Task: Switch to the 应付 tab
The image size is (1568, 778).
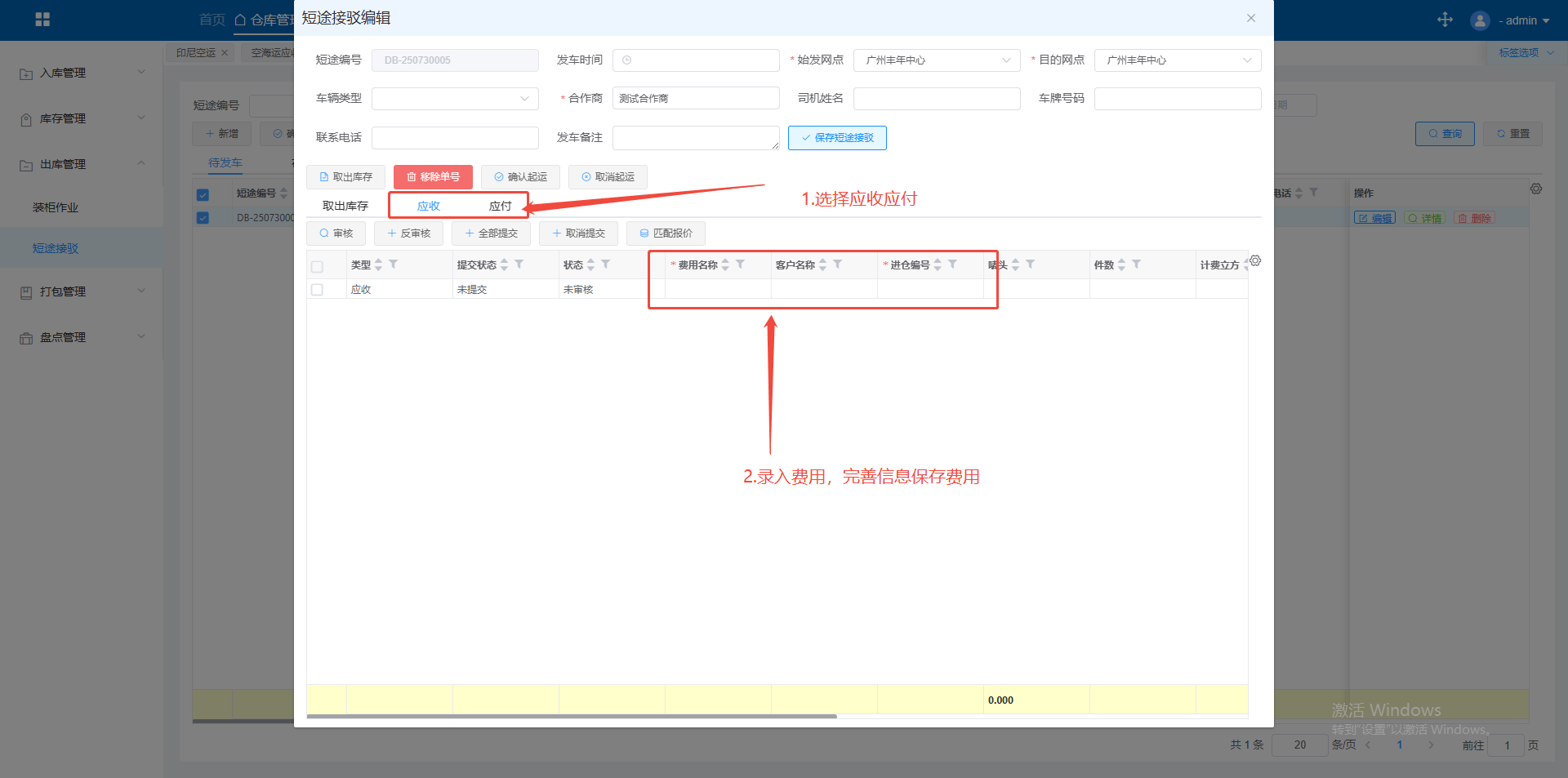Action: (x=500, y=206)
